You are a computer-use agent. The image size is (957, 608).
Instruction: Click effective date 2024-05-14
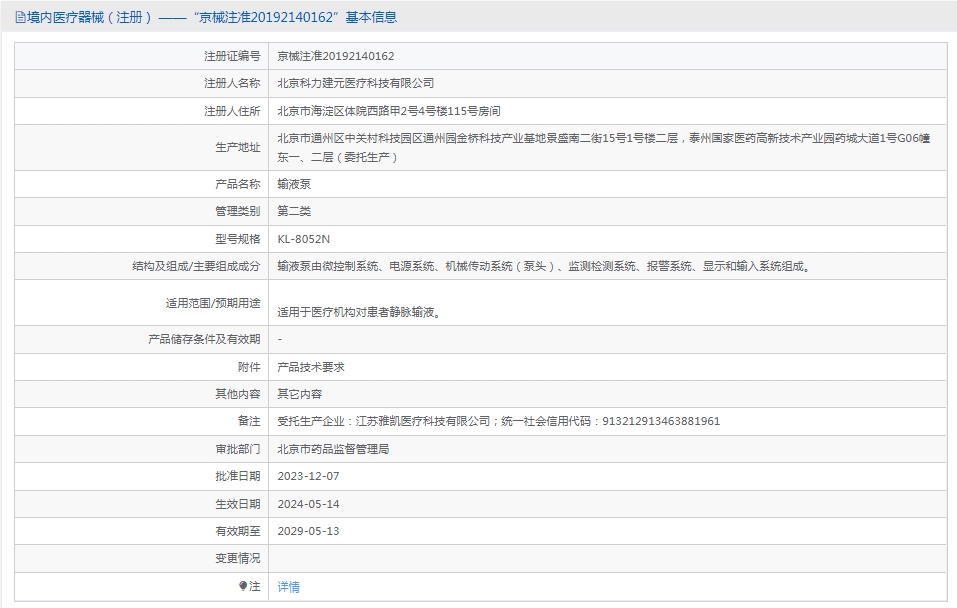tap(308, 504)
